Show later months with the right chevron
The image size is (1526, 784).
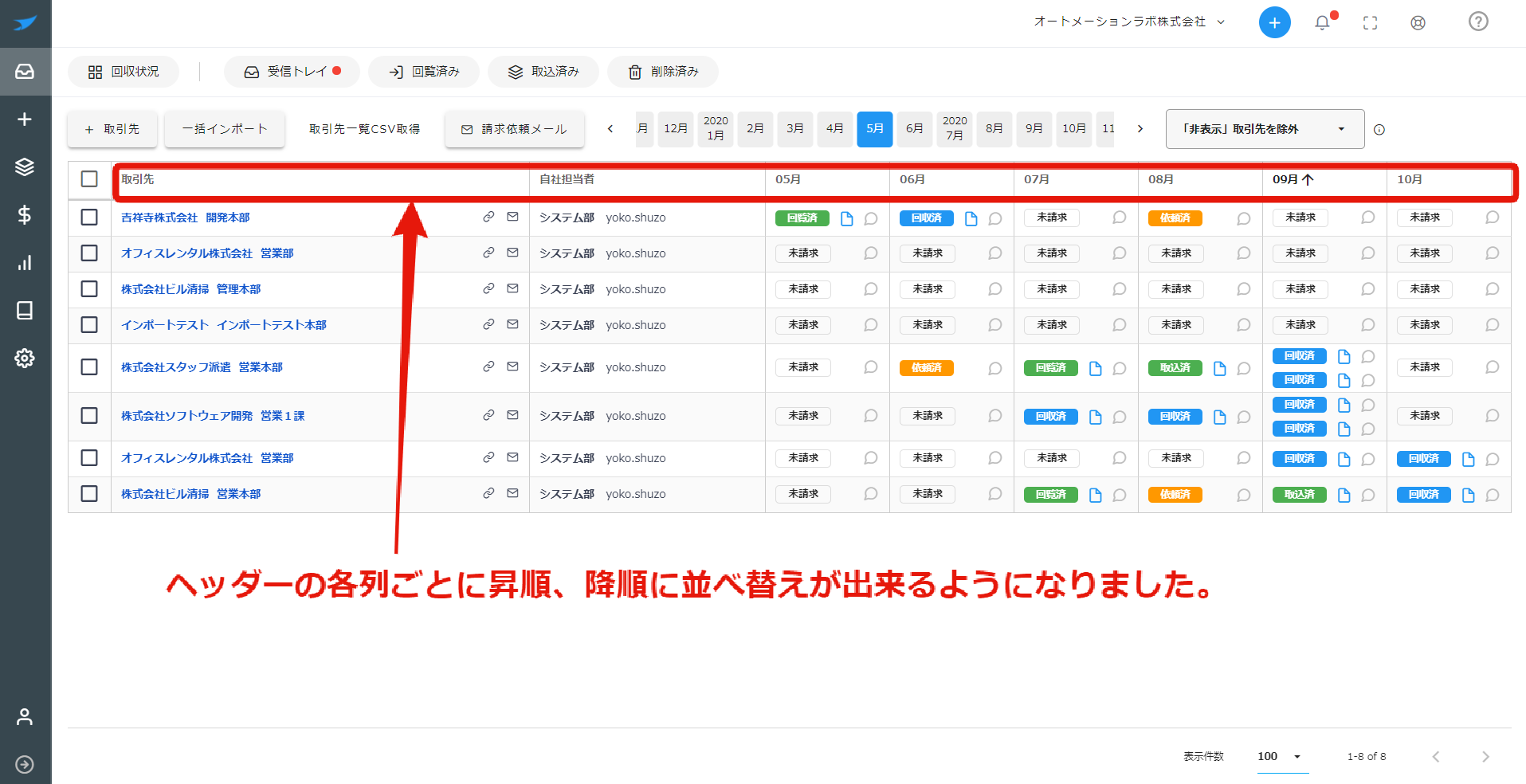[1140, 128]
